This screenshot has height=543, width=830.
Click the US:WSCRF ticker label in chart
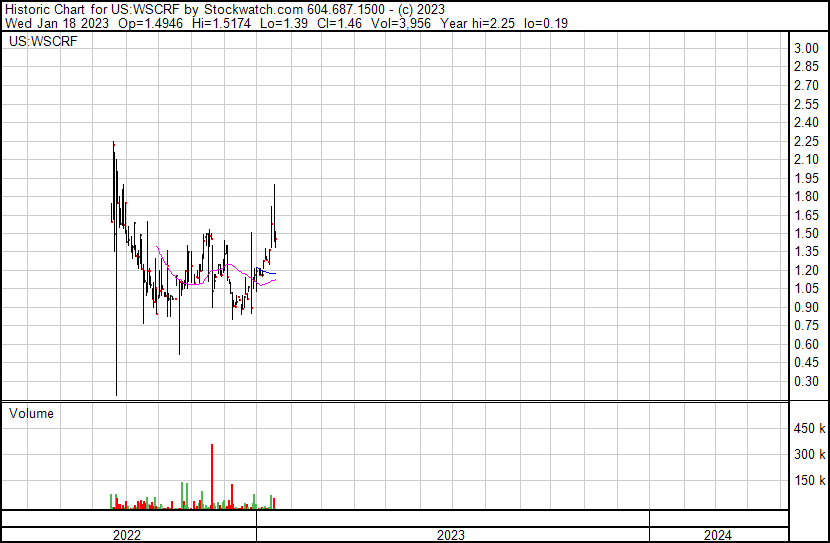click(x=43, y=41)
